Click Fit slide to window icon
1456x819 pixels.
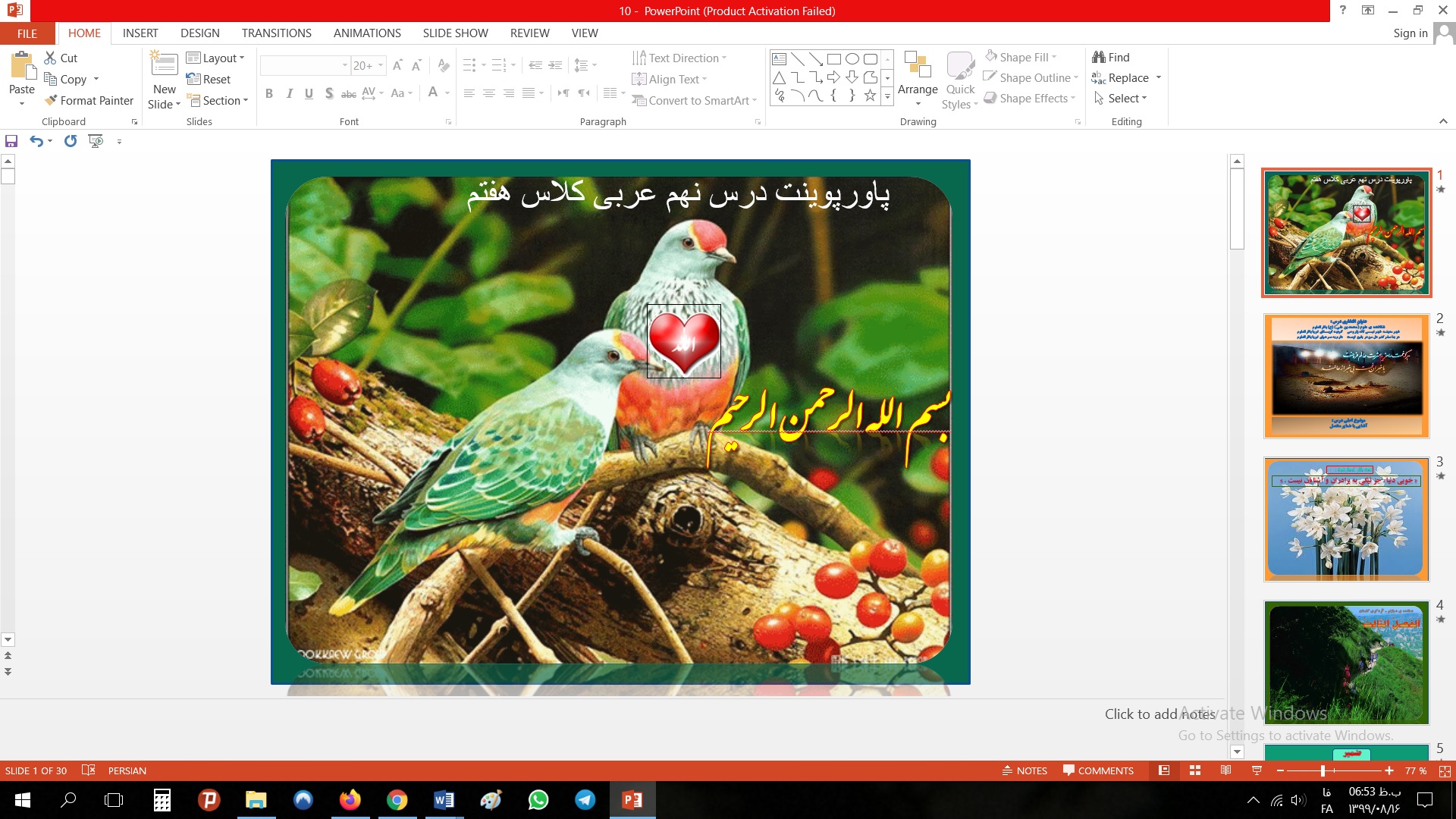(x=1445, y=770)
